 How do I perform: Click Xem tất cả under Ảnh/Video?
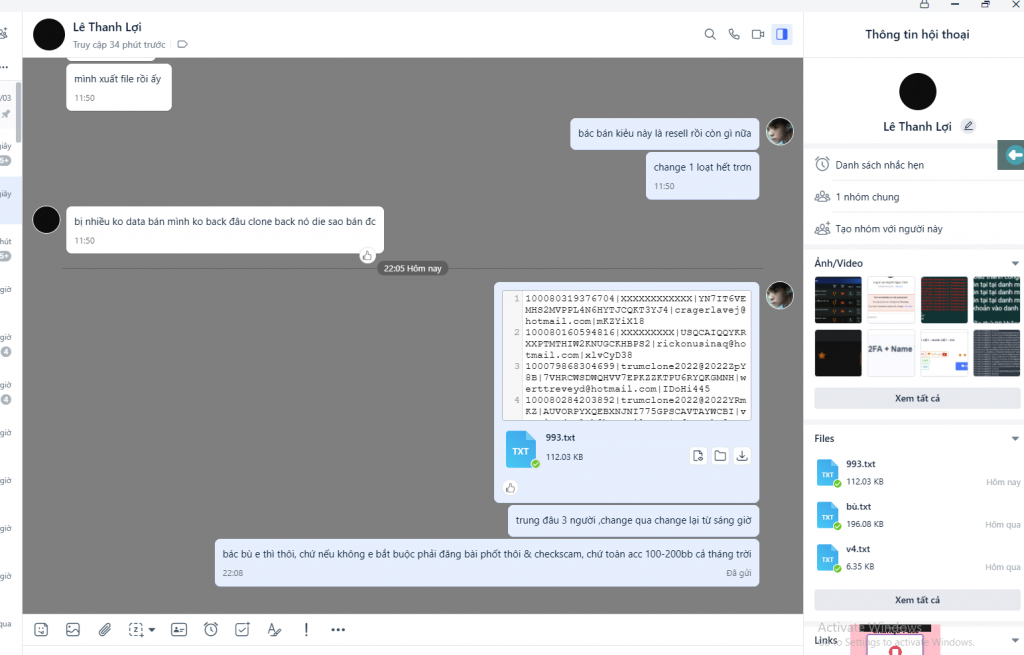point(916,399)
